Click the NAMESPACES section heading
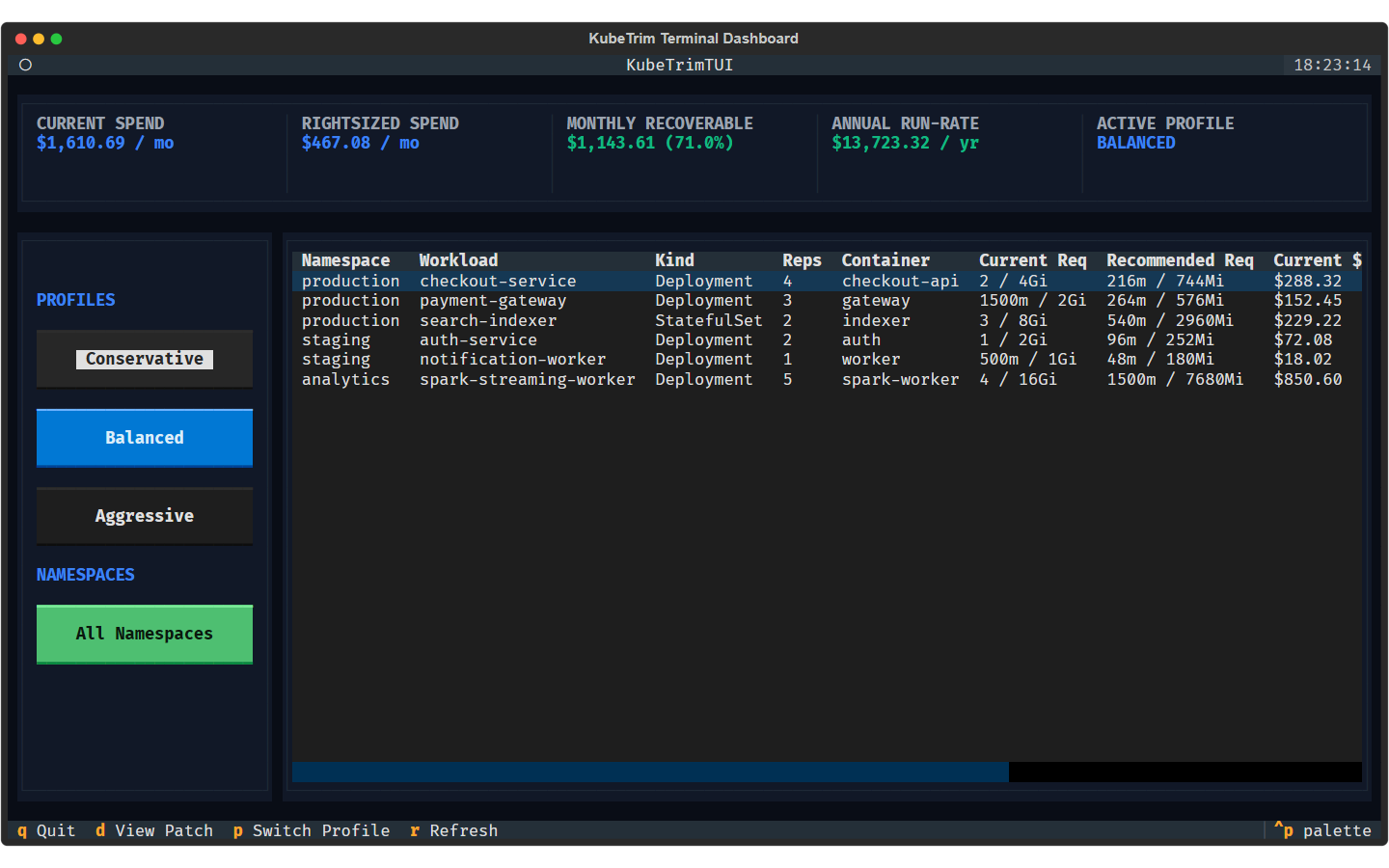The image size is (1389, 868). [x=86, y=575]
